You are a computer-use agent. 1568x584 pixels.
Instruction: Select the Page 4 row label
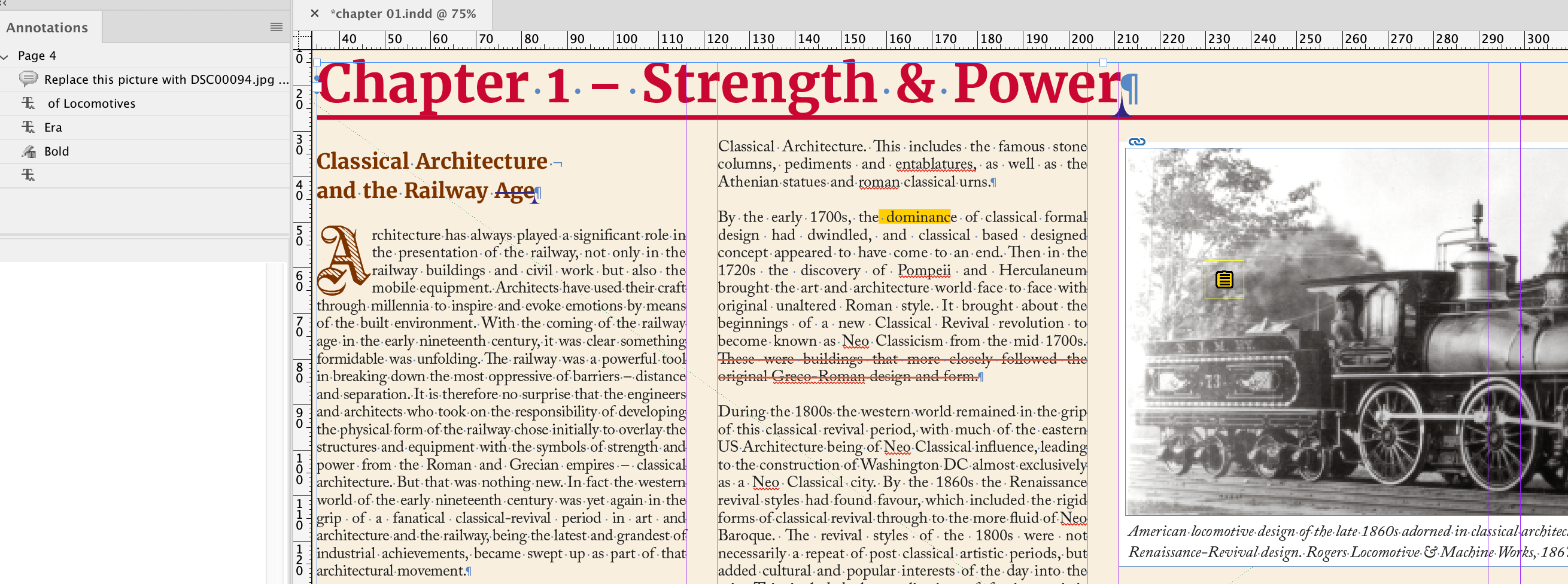[37, 56]
